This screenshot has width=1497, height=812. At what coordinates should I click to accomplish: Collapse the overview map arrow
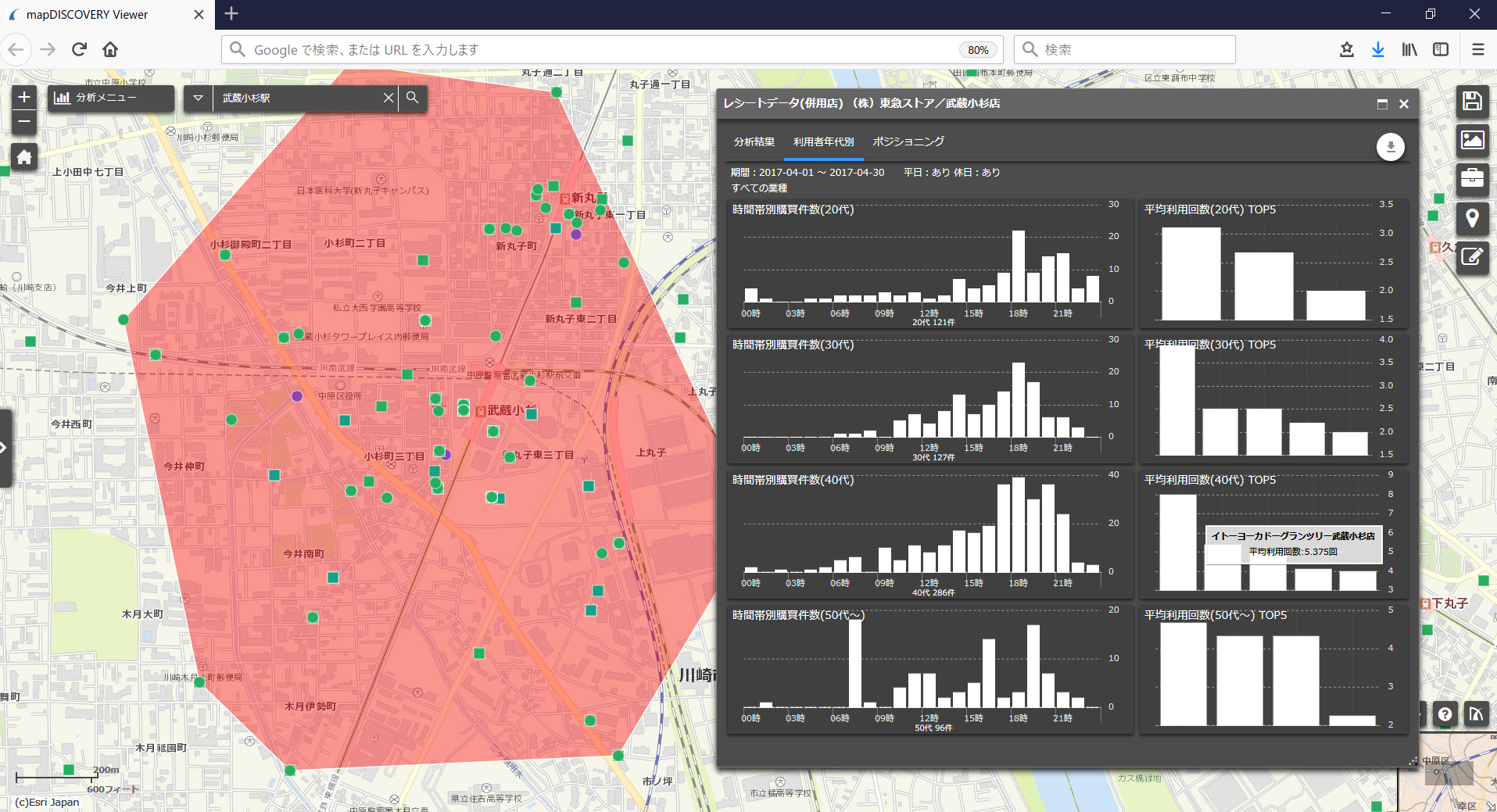click(x=1490, y=804)
